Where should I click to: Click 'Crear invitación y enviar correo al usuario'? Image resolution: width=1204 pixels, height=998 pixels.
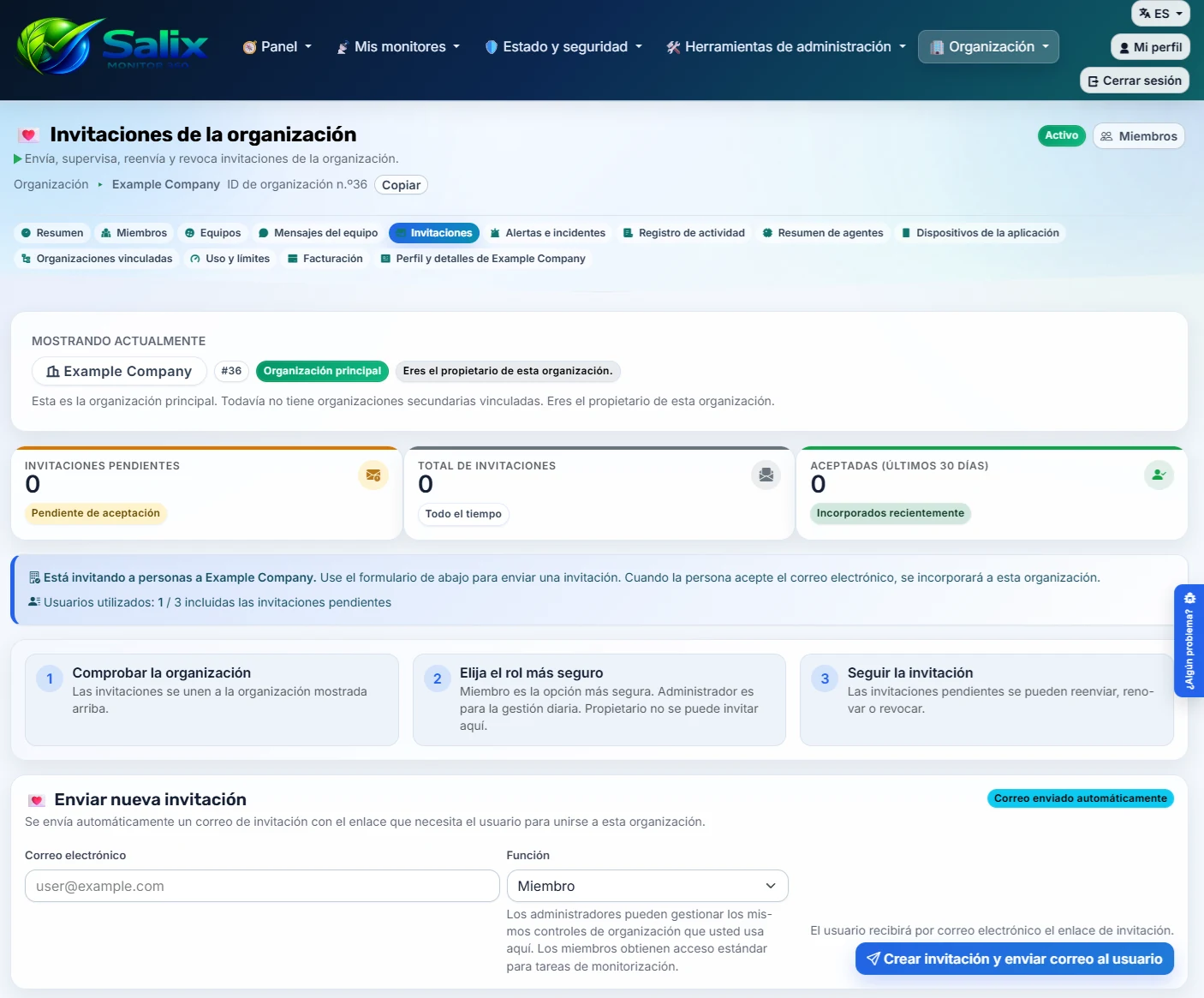pos(1015,959)
